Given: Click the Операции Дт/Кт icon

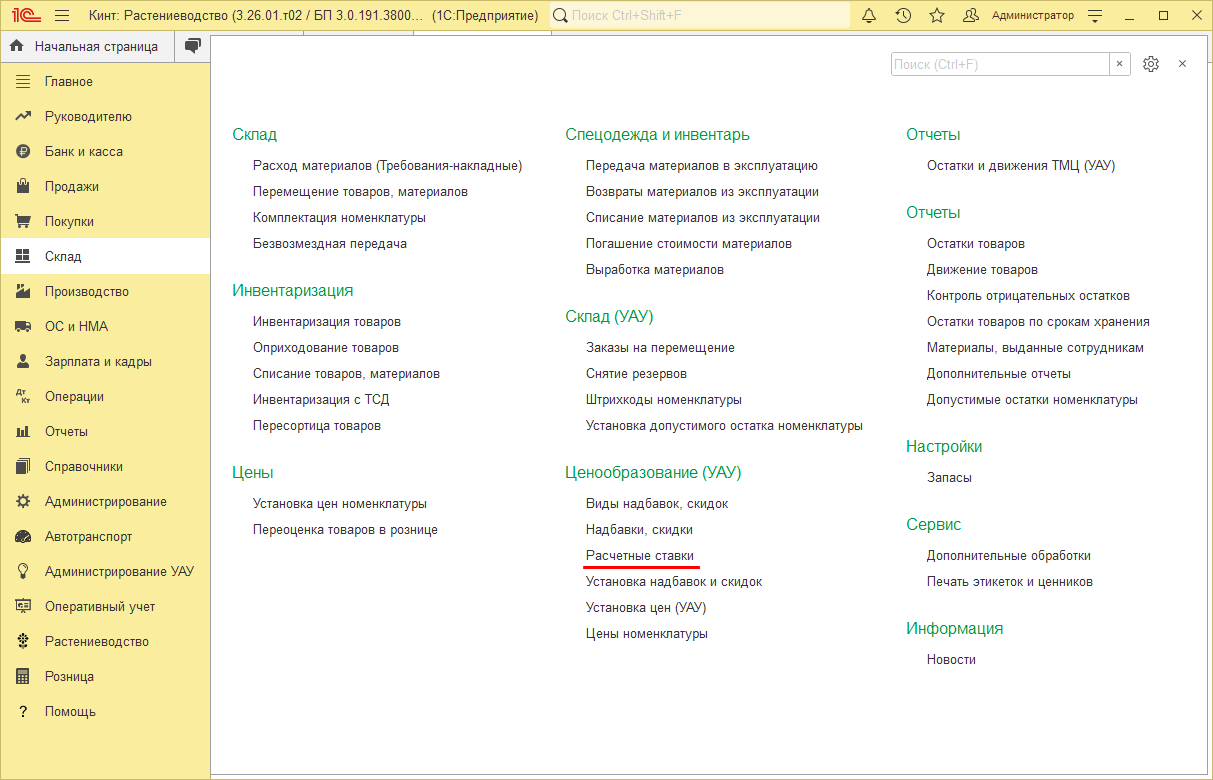Looking at the screenshot, I should click(23, 397).
